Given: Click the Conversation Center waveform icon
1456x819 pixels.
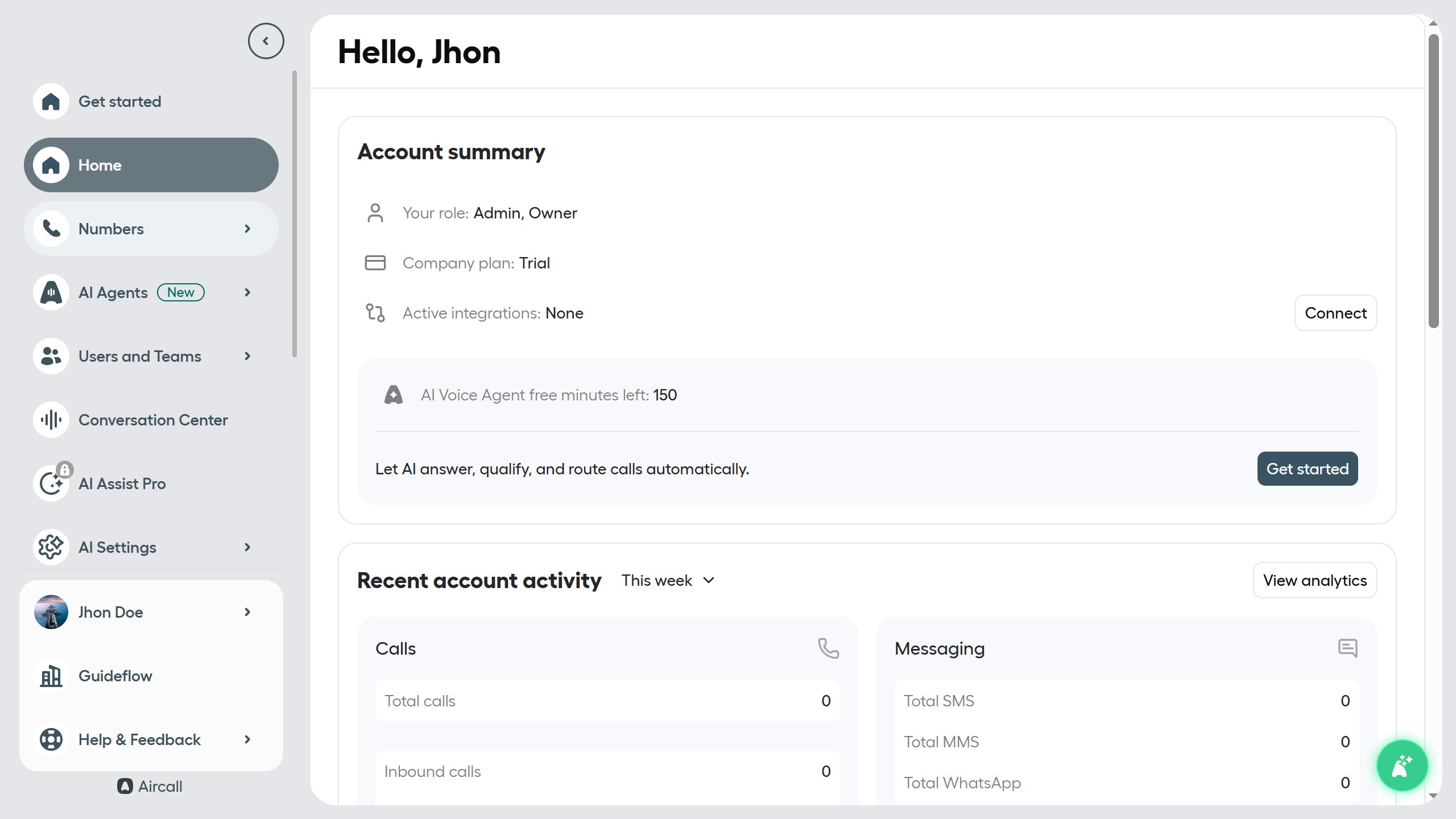Looking at the screenshot, I should tap(51, 420).
